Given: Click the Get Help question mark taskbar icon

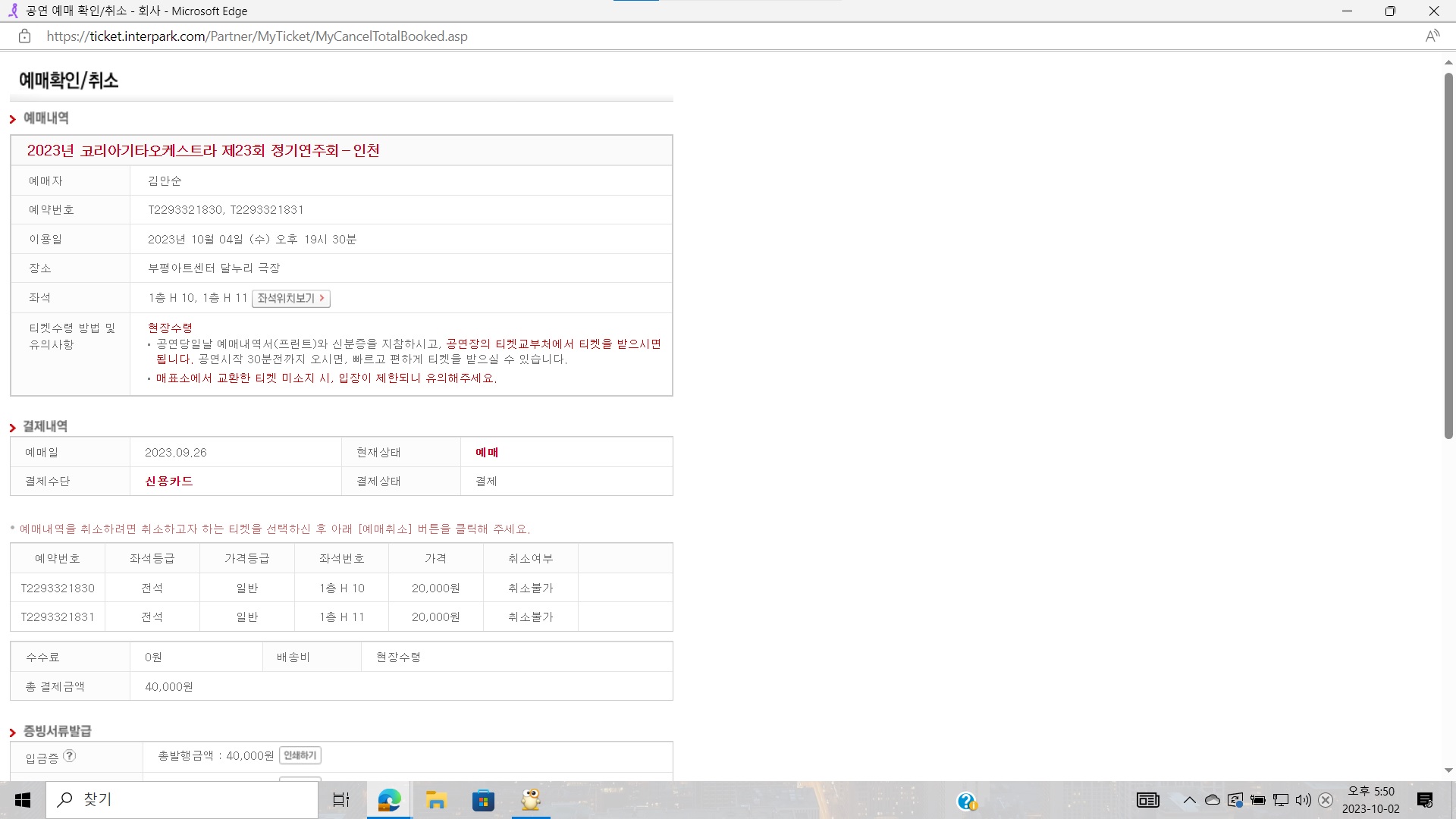Looking at the screenshot, I should coord(967,802).
